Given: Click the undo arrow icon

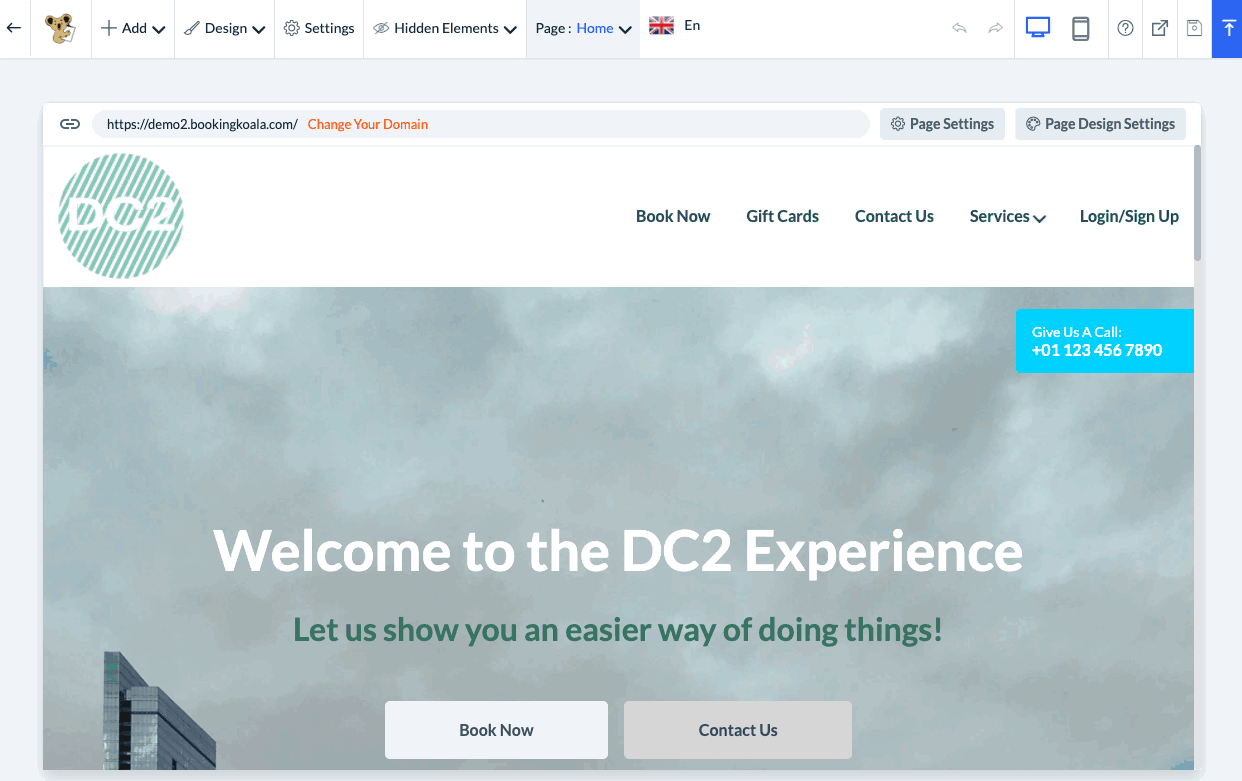Looking at the screenshot, I should coord(959,28).
